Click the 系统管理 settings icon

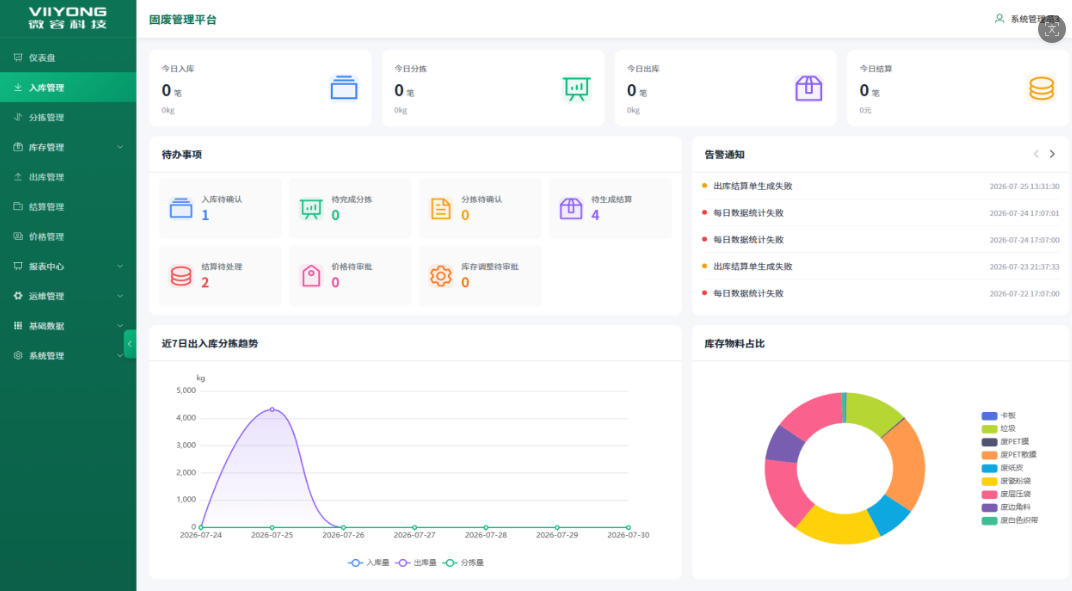tap(18, 355)
